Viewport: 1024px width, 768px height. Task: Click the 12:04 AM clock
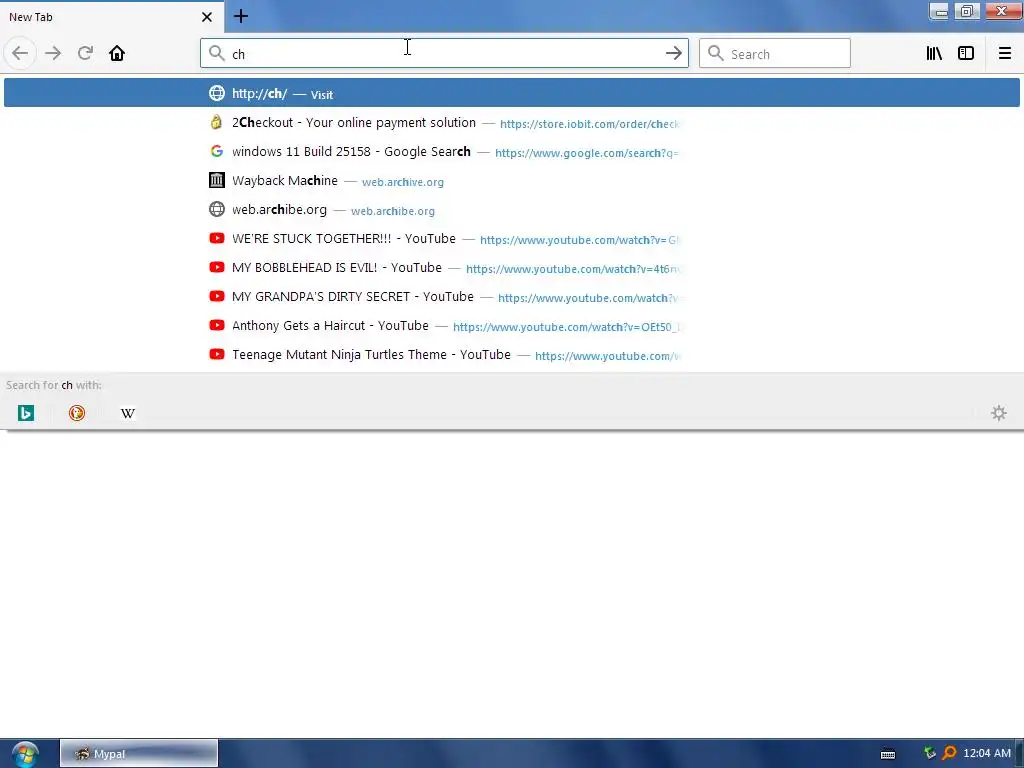987,753
